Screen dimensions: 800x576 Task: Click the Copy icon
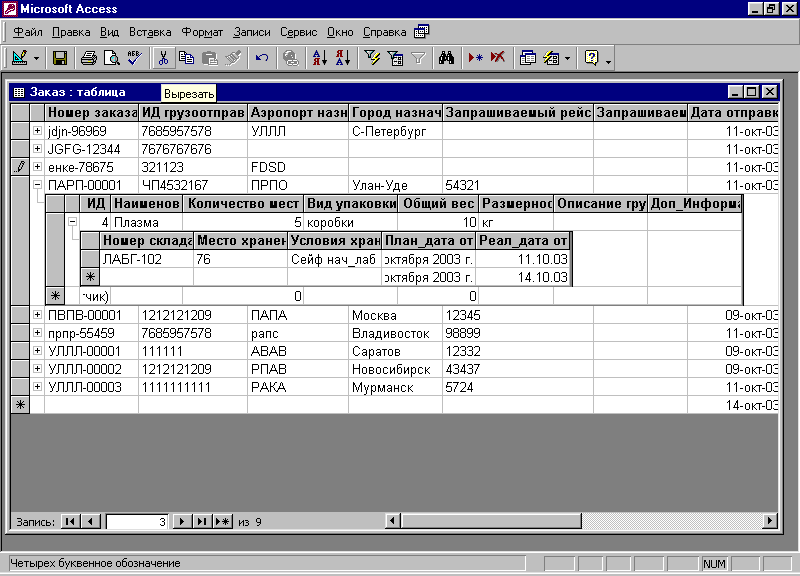point(186,58)
